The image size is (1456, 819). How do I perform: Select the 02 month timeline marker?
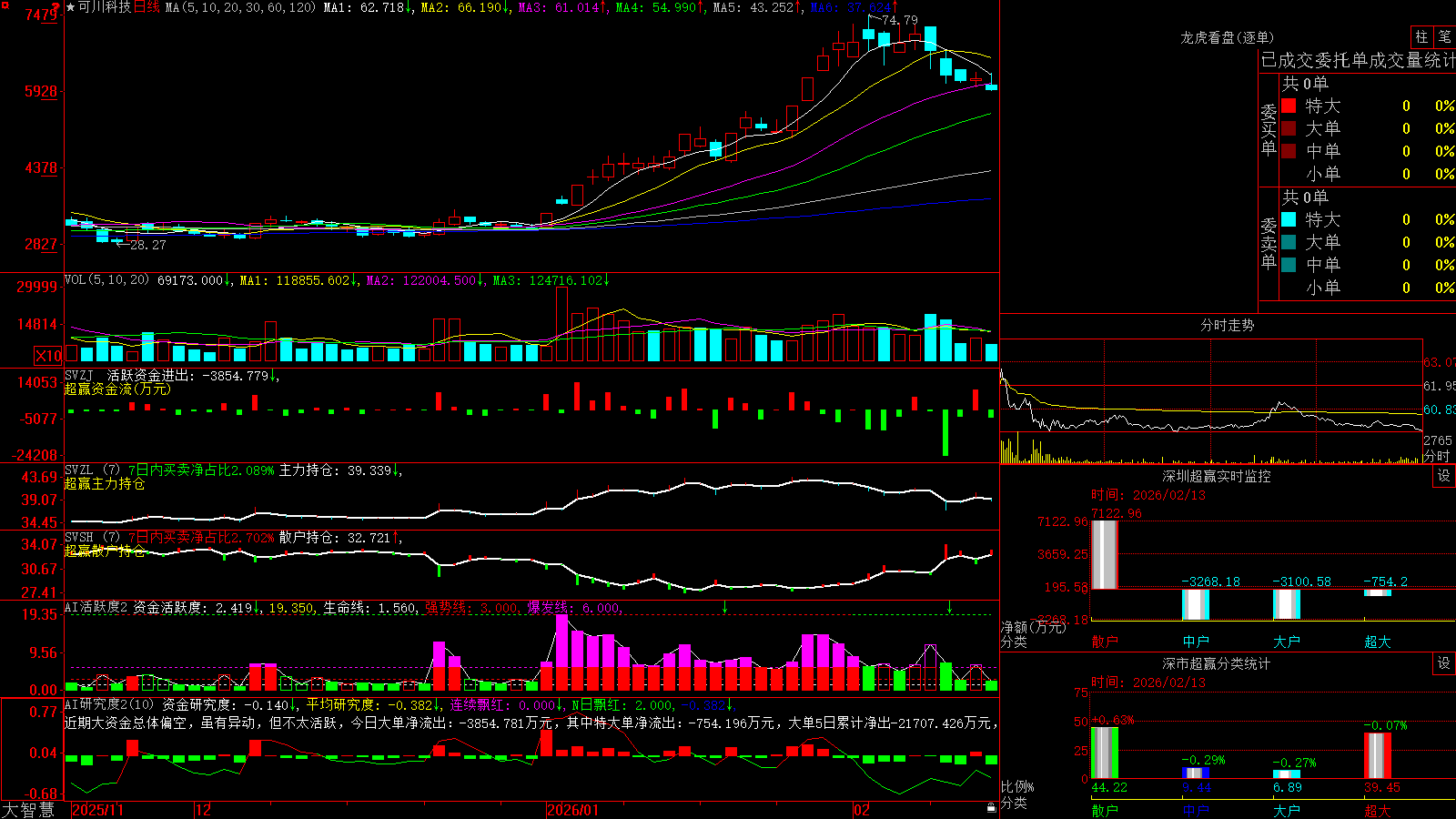coord(862,810)
